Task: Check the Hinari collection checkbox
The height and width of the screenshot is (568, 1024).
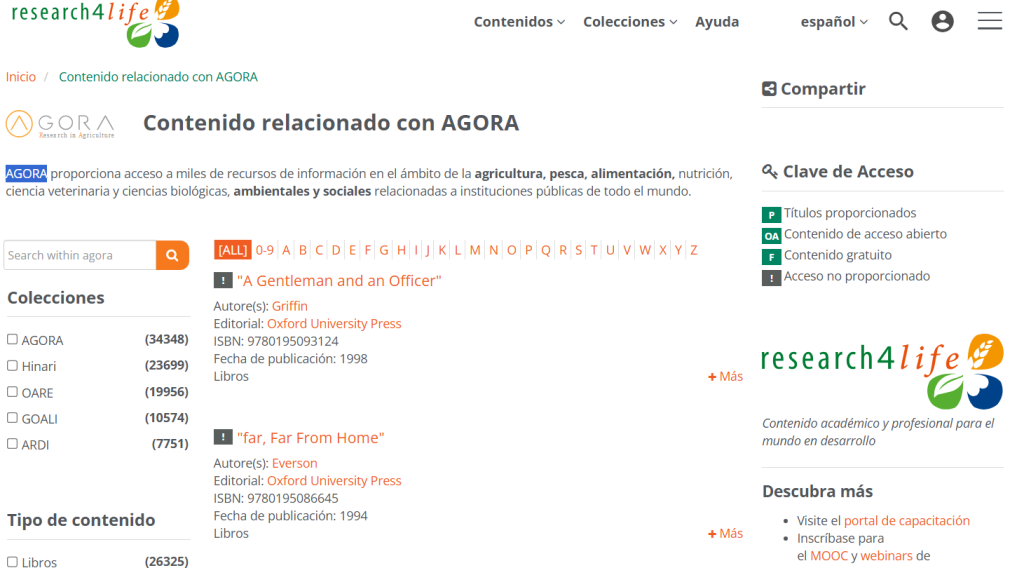Action: [12, 366]
